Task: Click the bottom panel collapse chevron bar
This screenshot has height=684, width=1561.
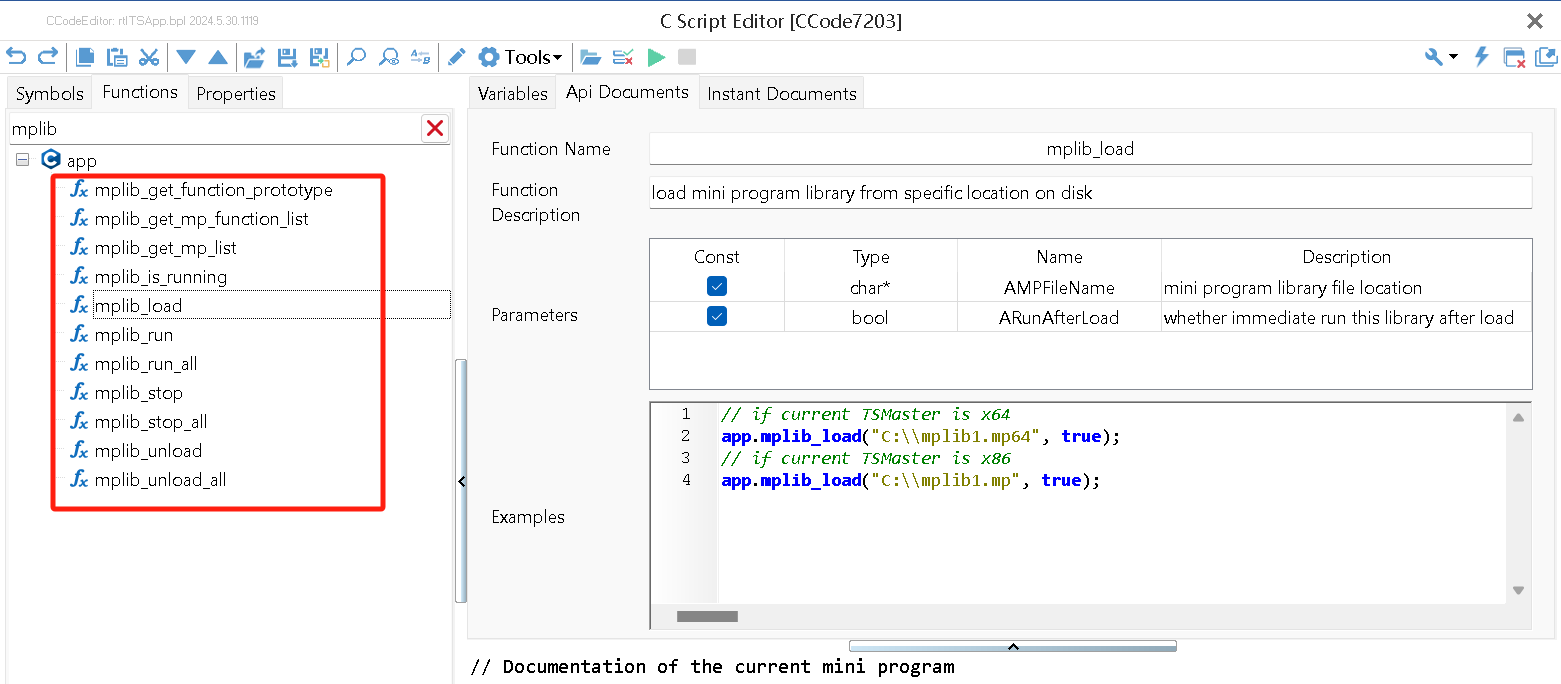Action: (x=1012, y=646)
